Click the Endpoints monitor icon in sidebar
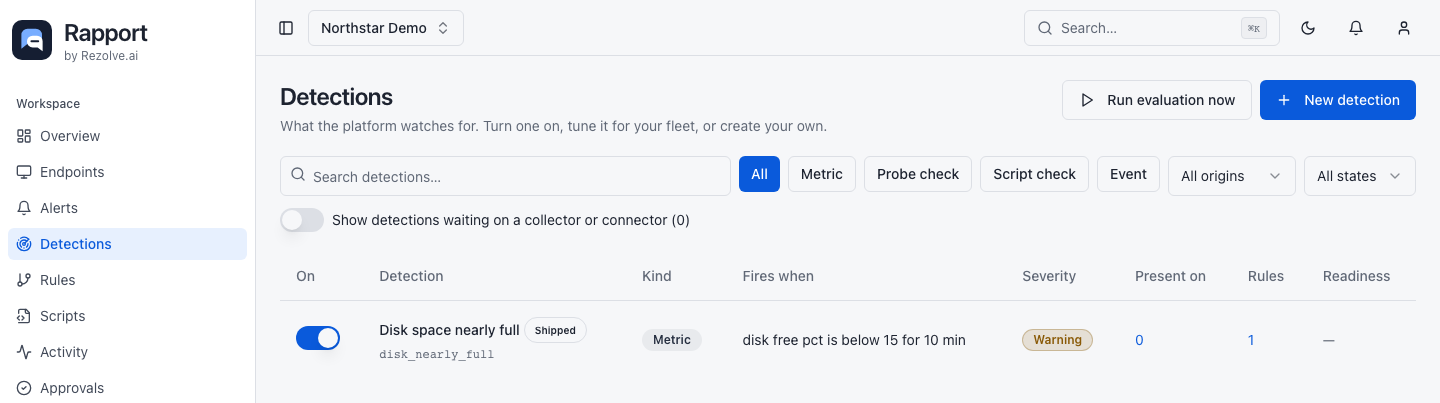The width and height of the screenshot is (1440, 403). (x=24, y=172)
